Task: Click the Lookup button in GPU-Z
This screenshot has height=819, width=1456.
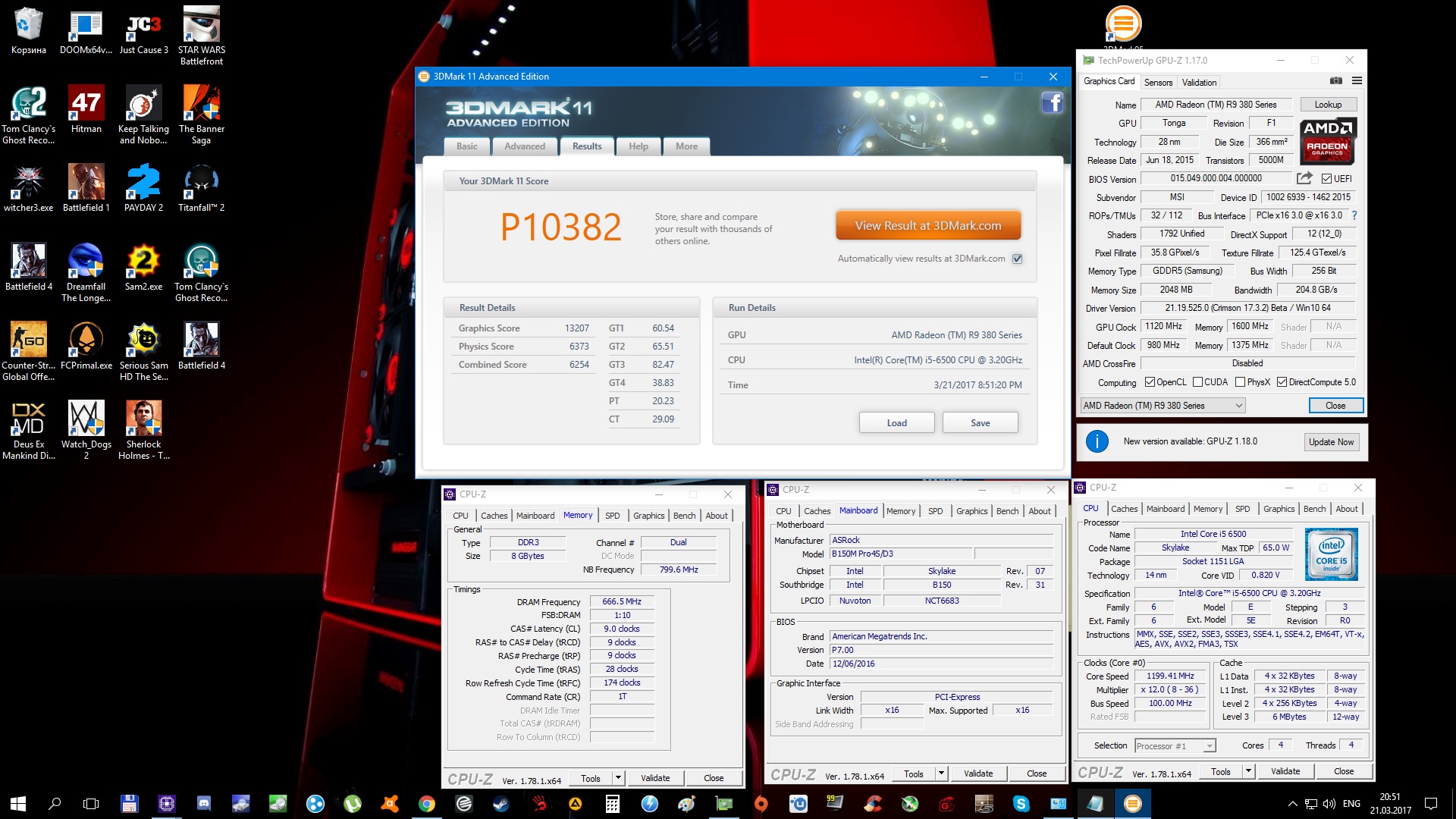Action: point(1329,105)
